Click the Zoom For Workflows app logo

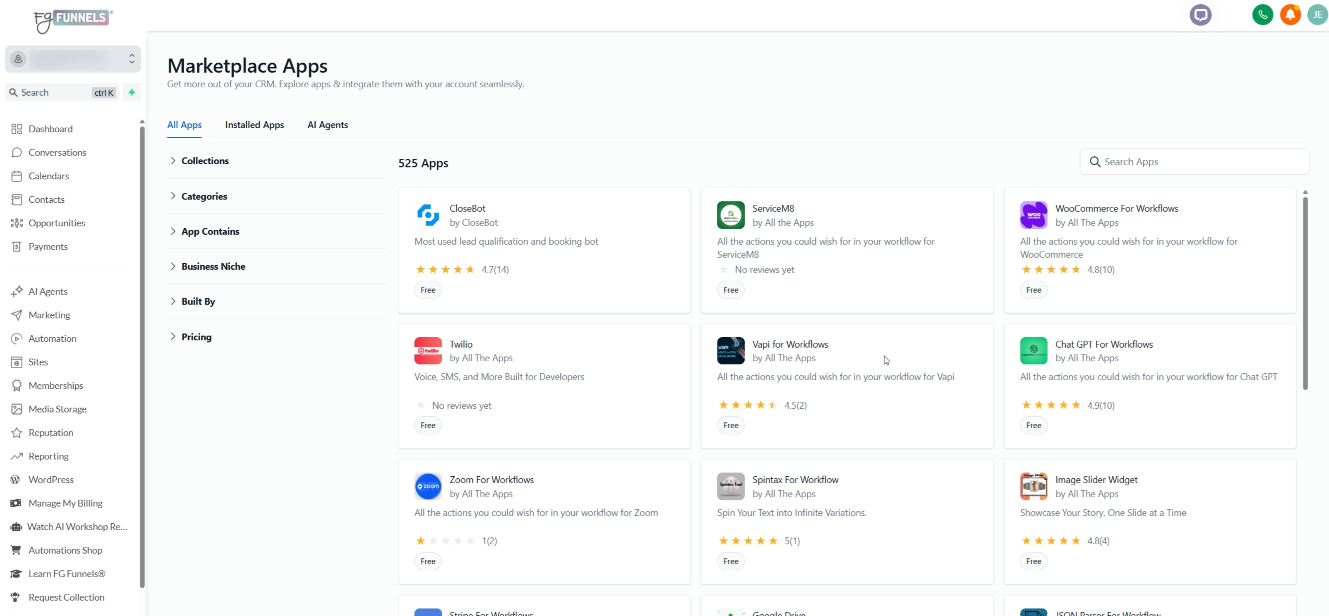click(x=428, y=487)
